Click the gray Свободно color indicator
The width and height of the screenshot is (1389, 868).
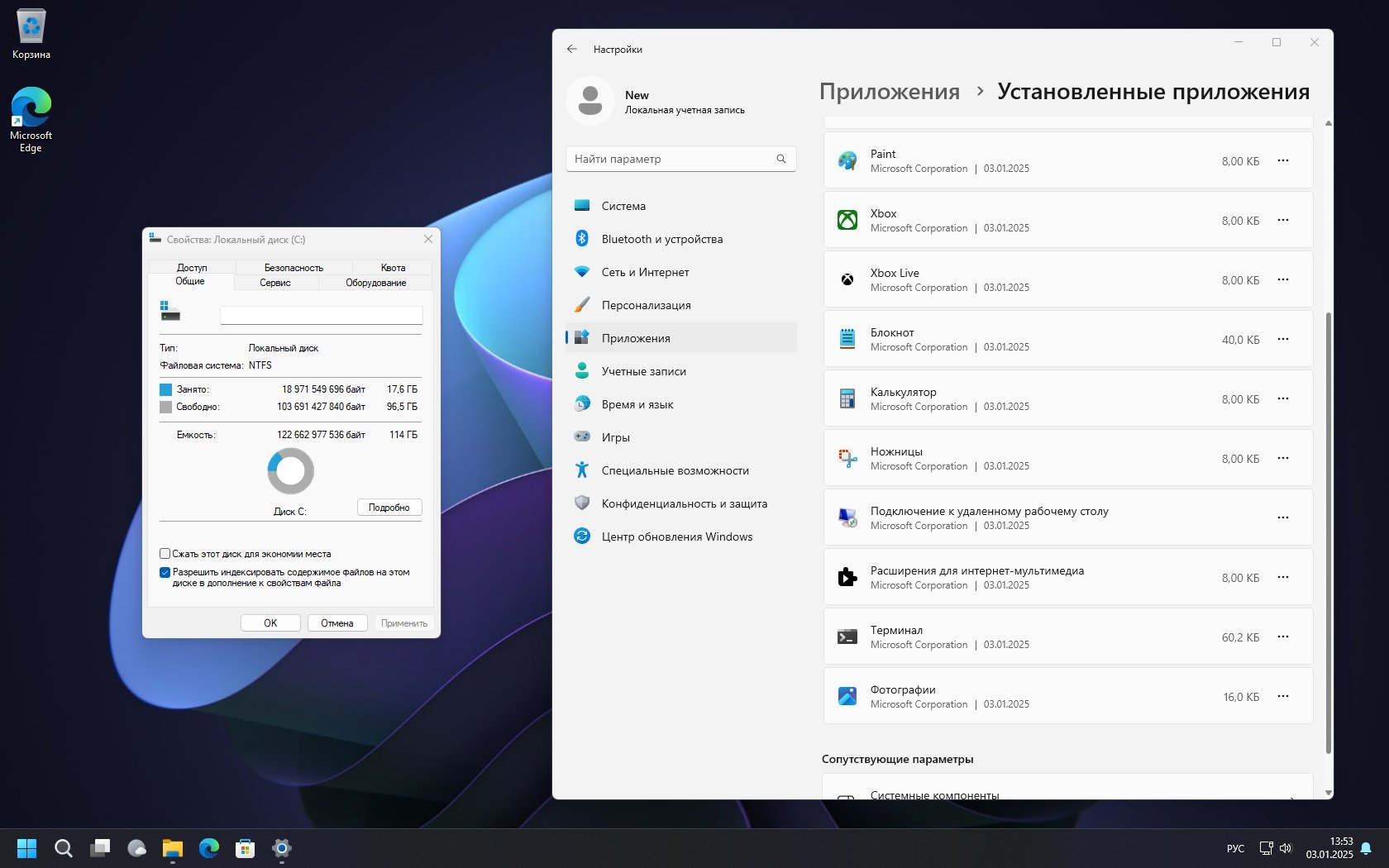[x=165, y=407]
